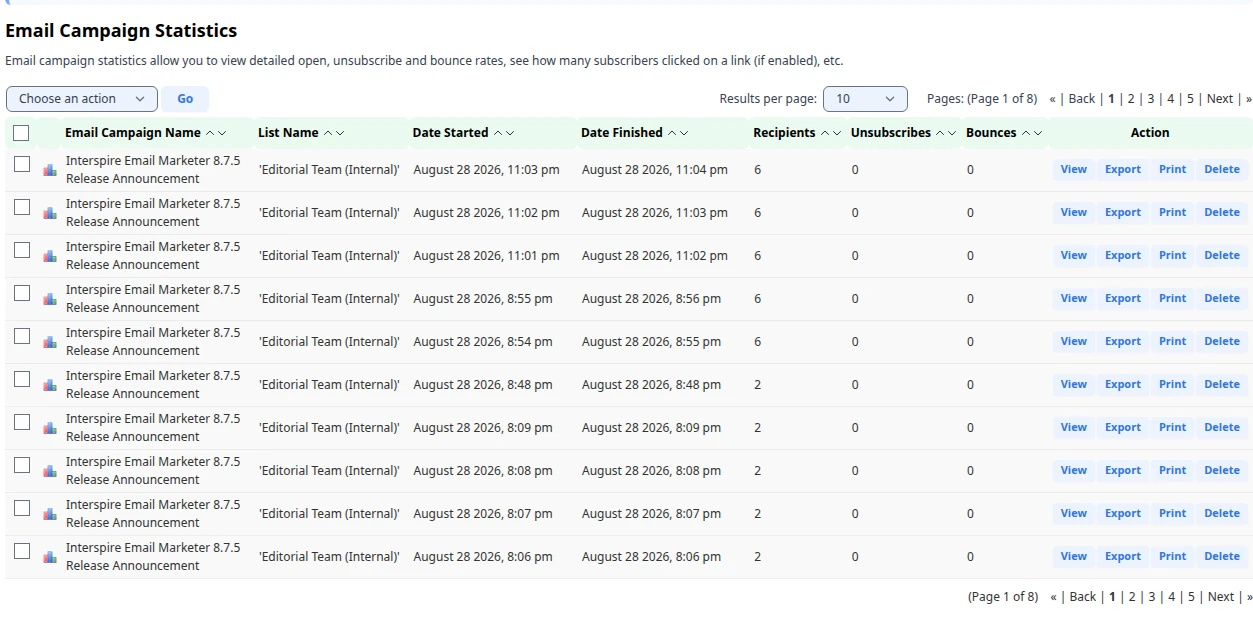
Task: Sort List Name ascending with up arrow
Action: [x=328, y=133]
